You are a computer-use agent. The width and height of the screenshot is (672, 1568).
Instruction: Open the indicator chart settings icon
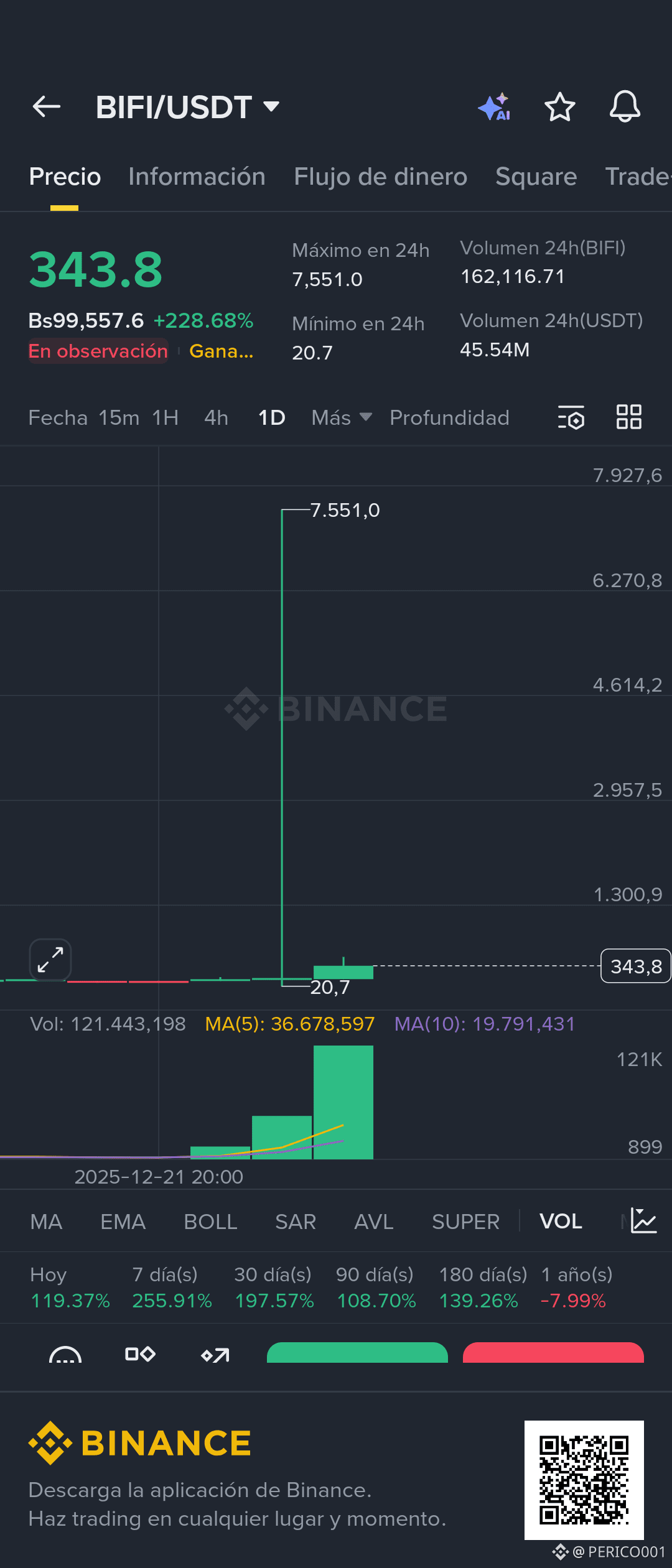(643, 1221)
